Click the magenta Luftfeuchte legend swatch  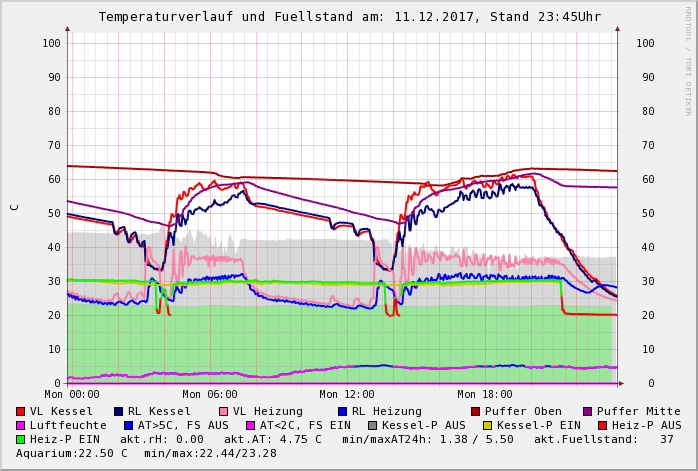[x=21, y=425]
